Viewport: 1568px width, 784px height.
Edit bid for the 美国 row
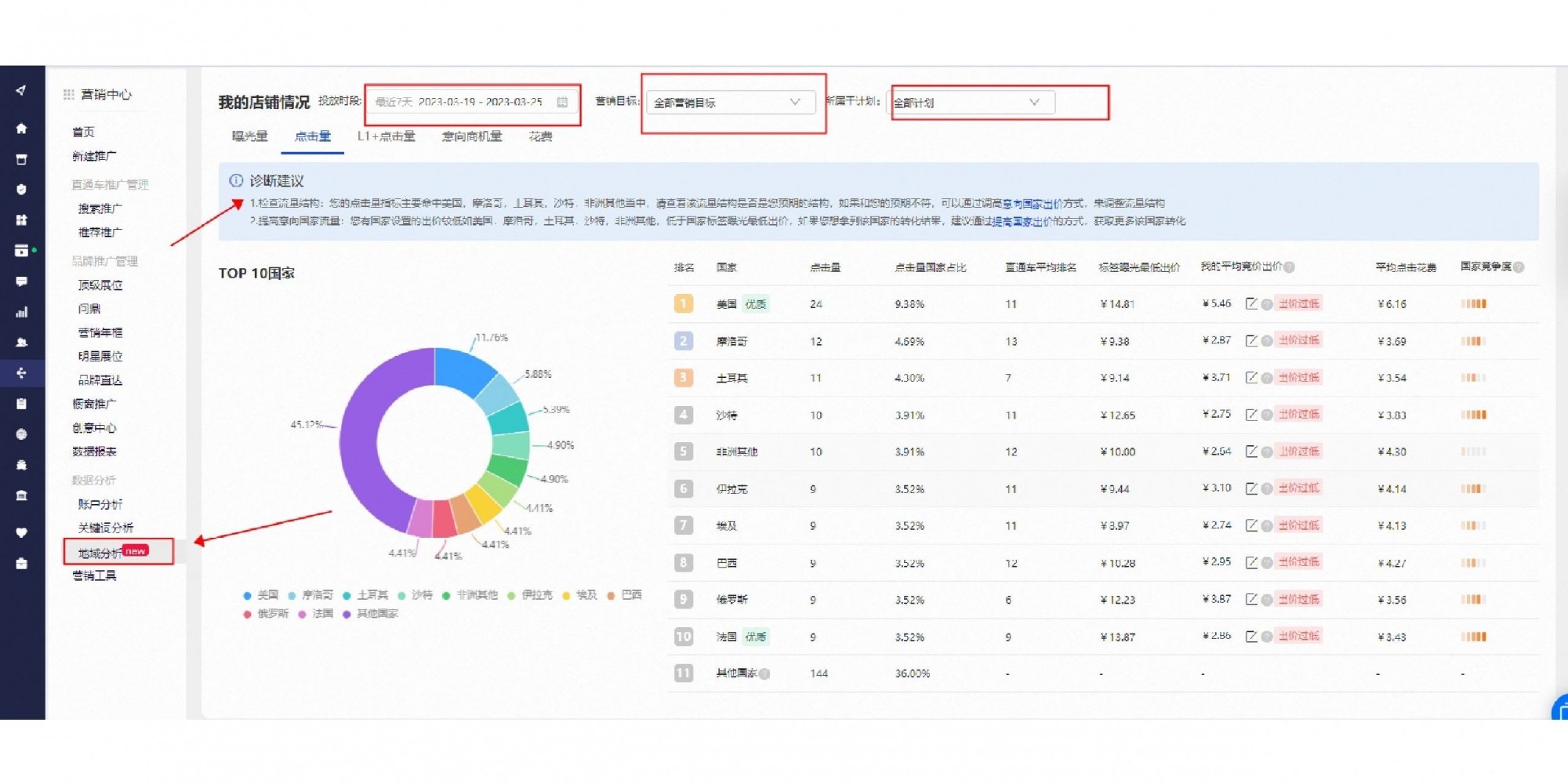[x=1251, y=303]
